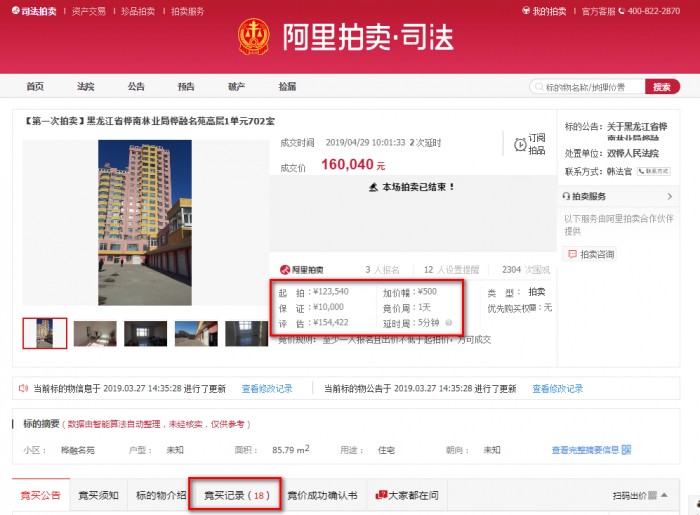Click 拍卖咨询 chat button
The width and height of the screenshot is (700, 515).
click(x=591, y=254)
